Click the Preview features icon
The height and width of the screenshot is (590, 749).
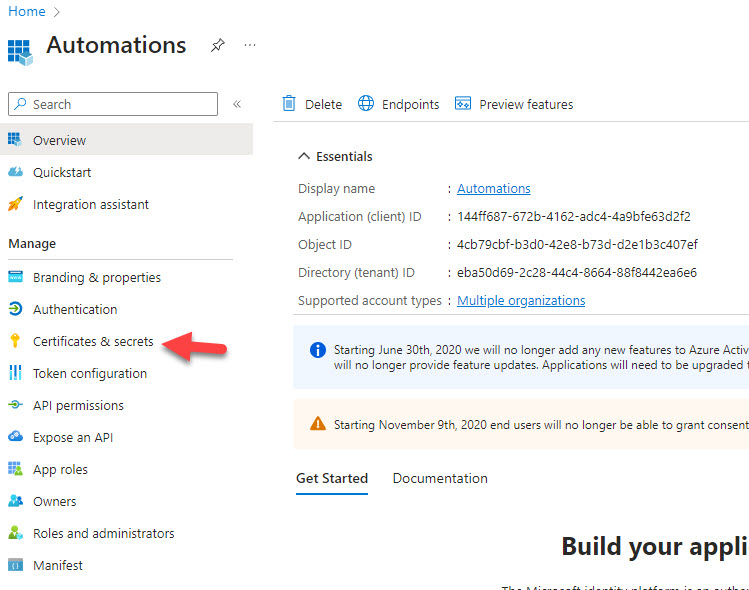[463, 104]
